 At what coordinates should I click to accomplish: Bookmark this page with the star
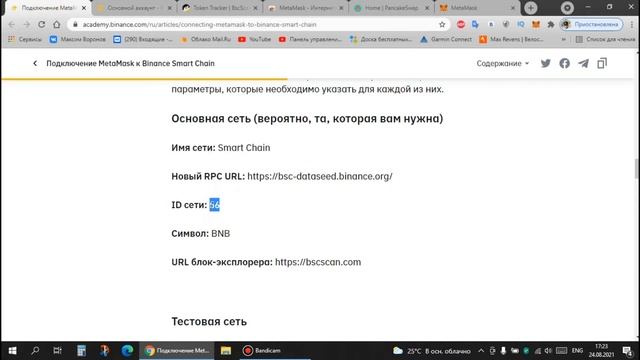tap(442, 24)
